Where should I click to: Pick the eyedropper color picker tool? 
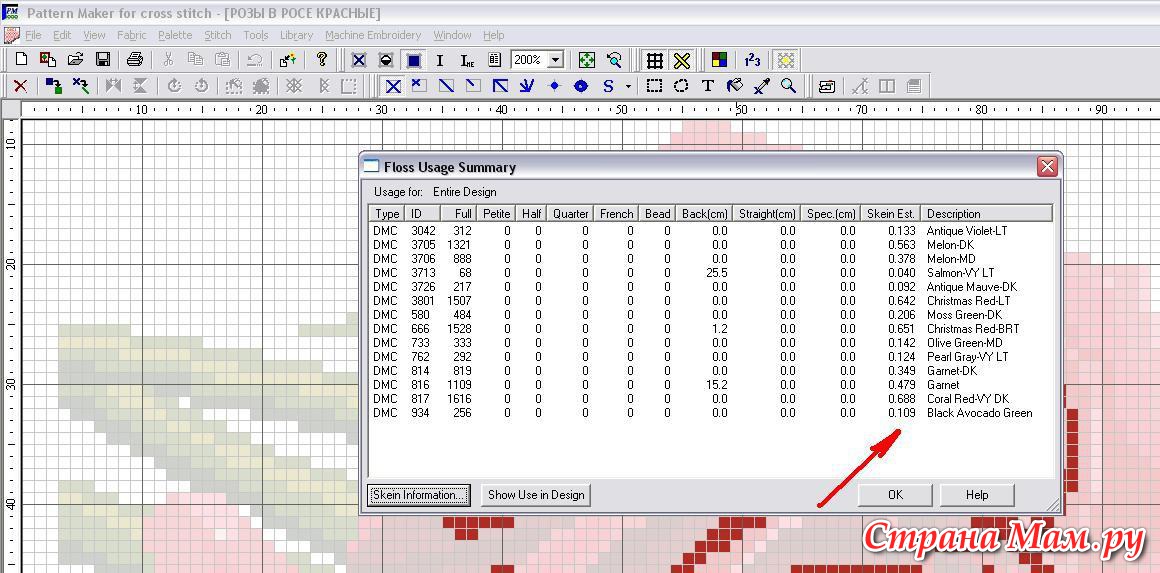[x=762, y=86]
